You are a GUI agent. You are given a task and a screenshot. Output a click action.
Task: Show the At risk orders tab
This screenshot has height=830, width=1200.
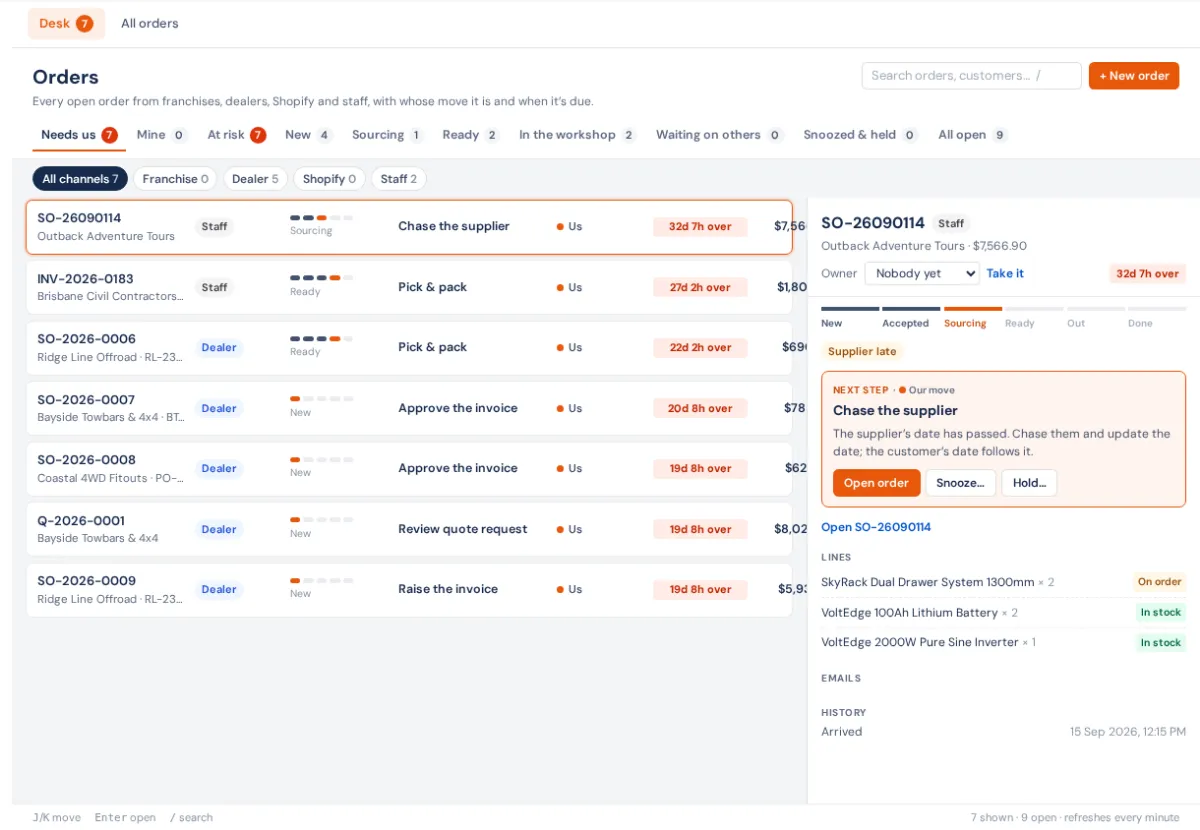tap(236, 135)
